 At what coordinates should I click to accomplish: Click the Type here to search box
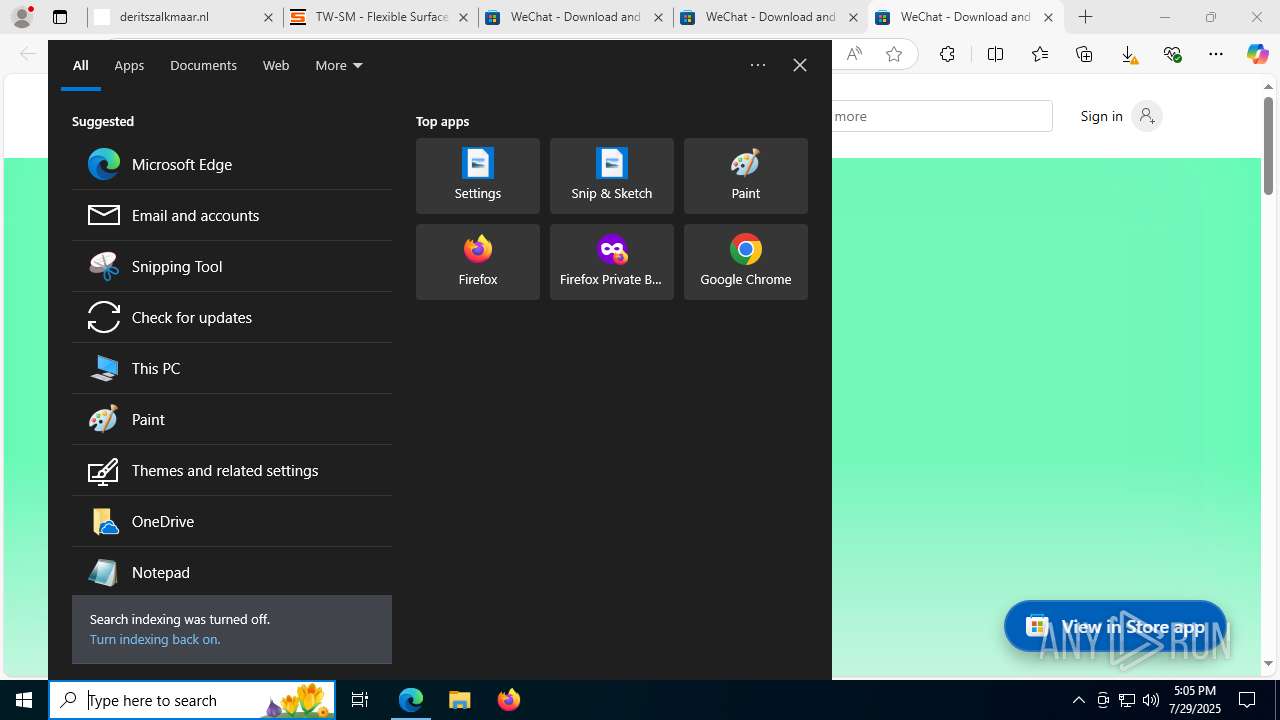pos(193,700)
